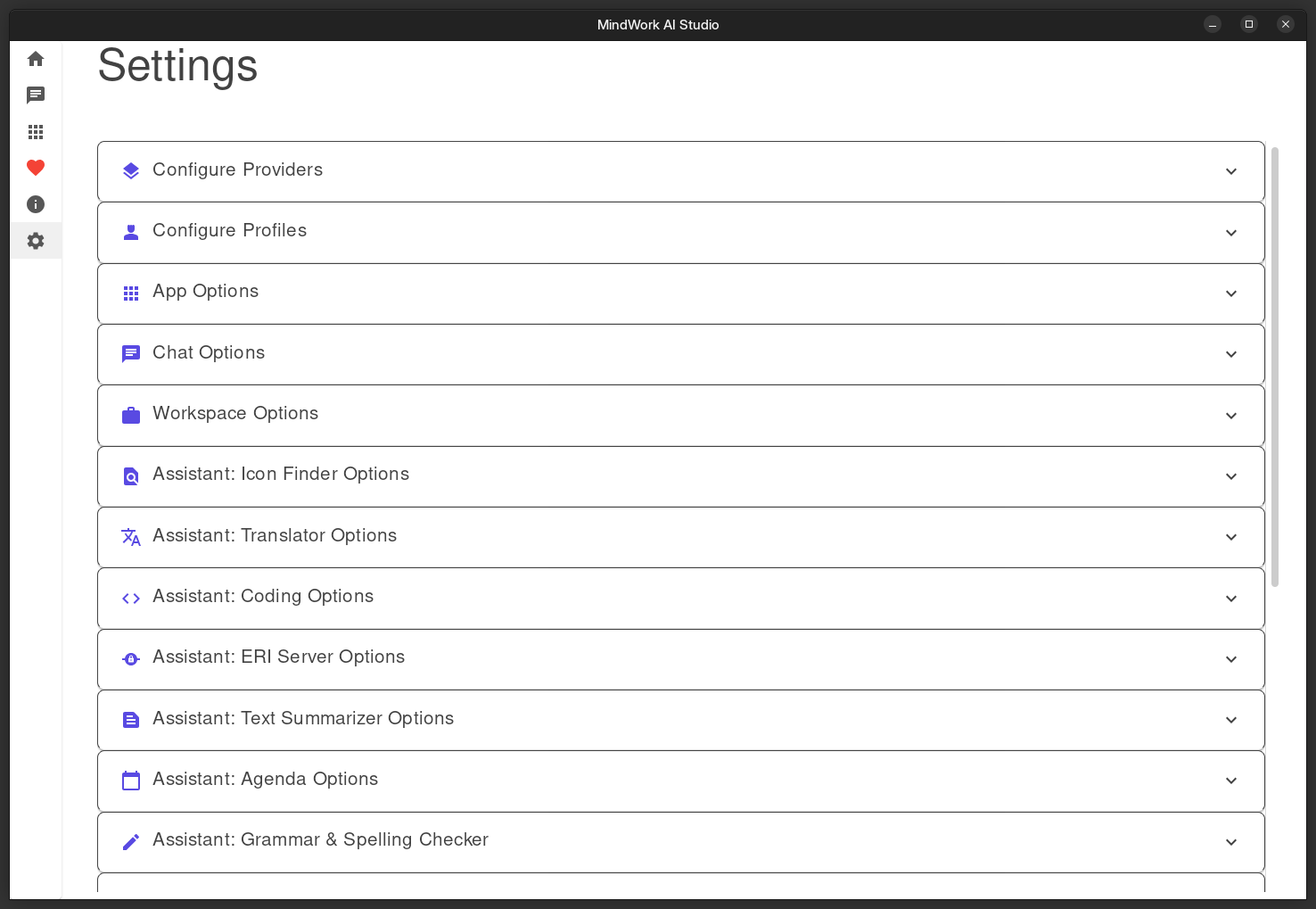
Task: Open the ERI Server Options dropdown arrow
Action: (1231, 659)
